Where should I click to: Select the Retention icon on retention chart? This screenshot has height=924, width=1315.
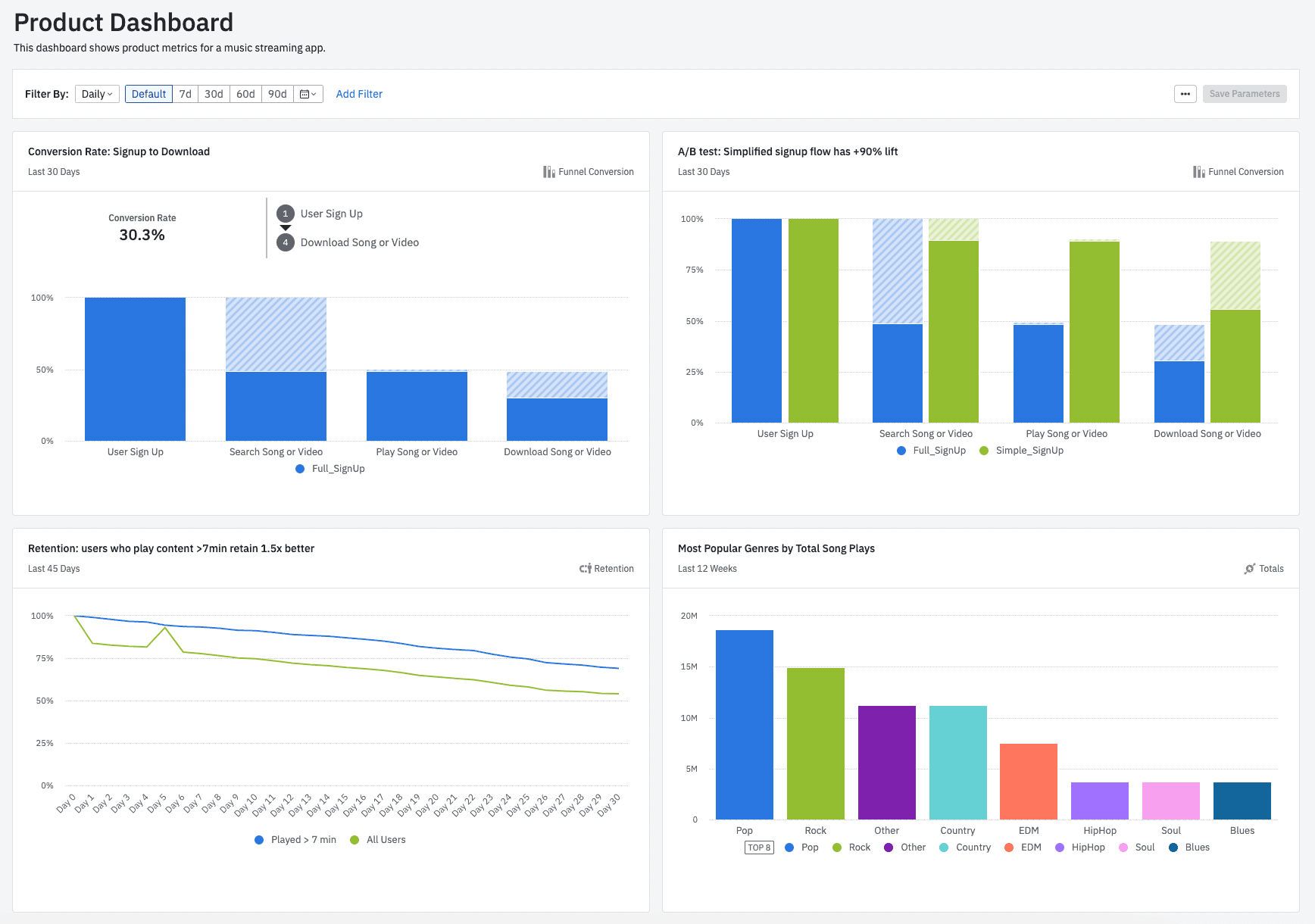[x=584, y=568]
